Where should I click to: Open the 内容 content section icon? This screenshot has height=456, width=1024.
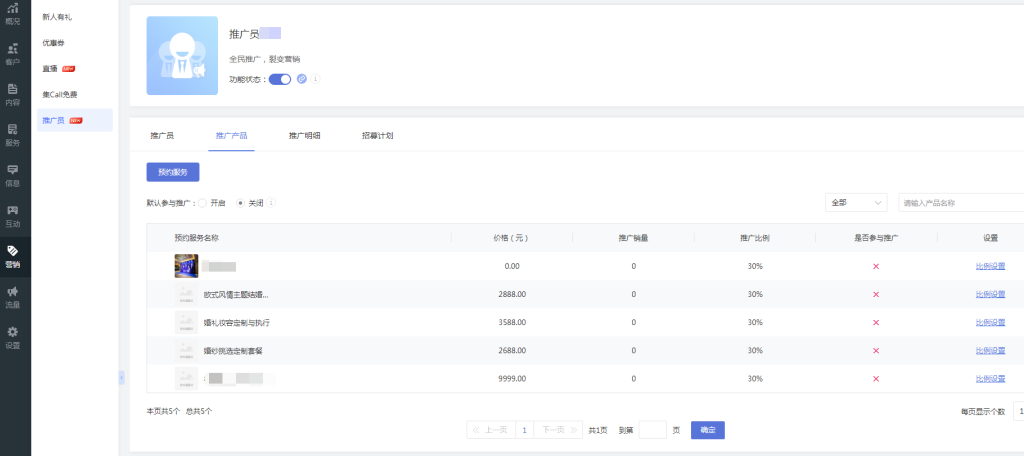point(12,94)
